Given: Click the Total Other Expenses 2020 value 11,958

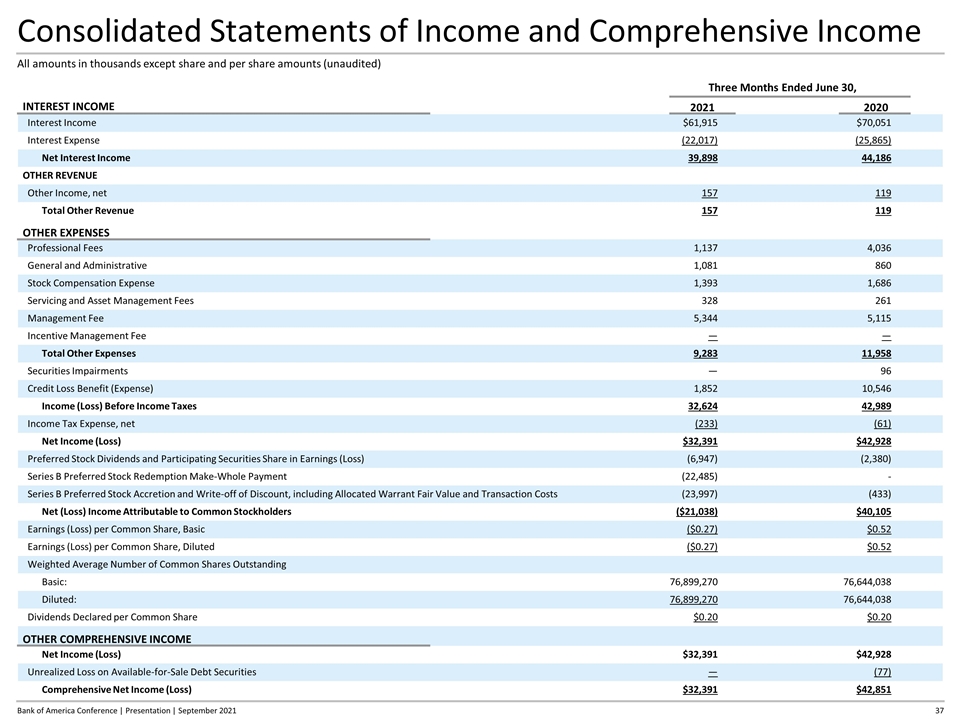Looking at the screenshot, I should pyautogui.click(x=870, y=353).
